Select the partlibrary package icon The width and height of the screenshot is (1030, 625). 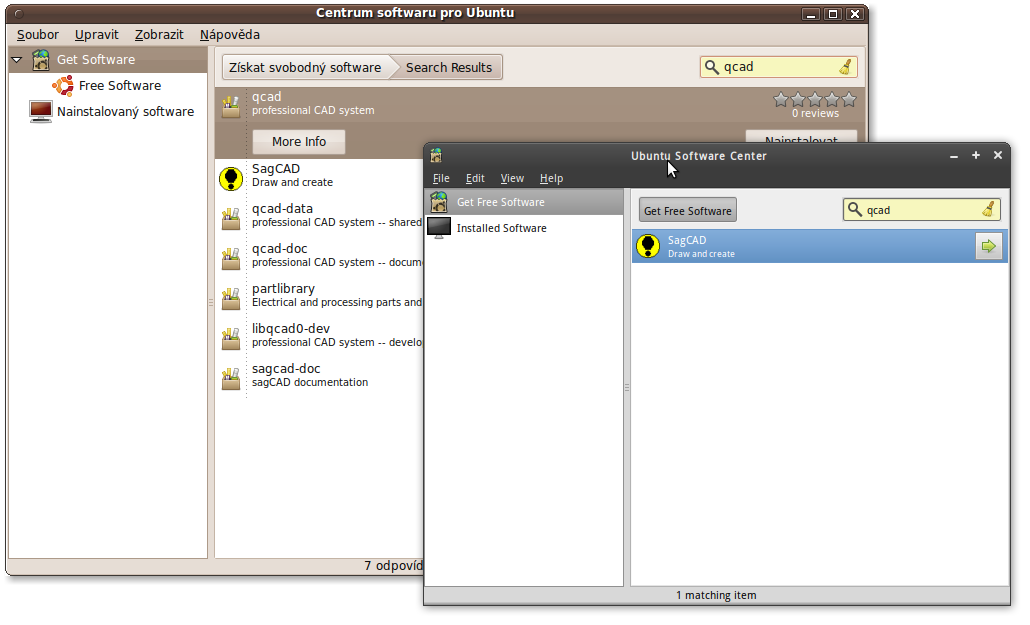point(231,299)
